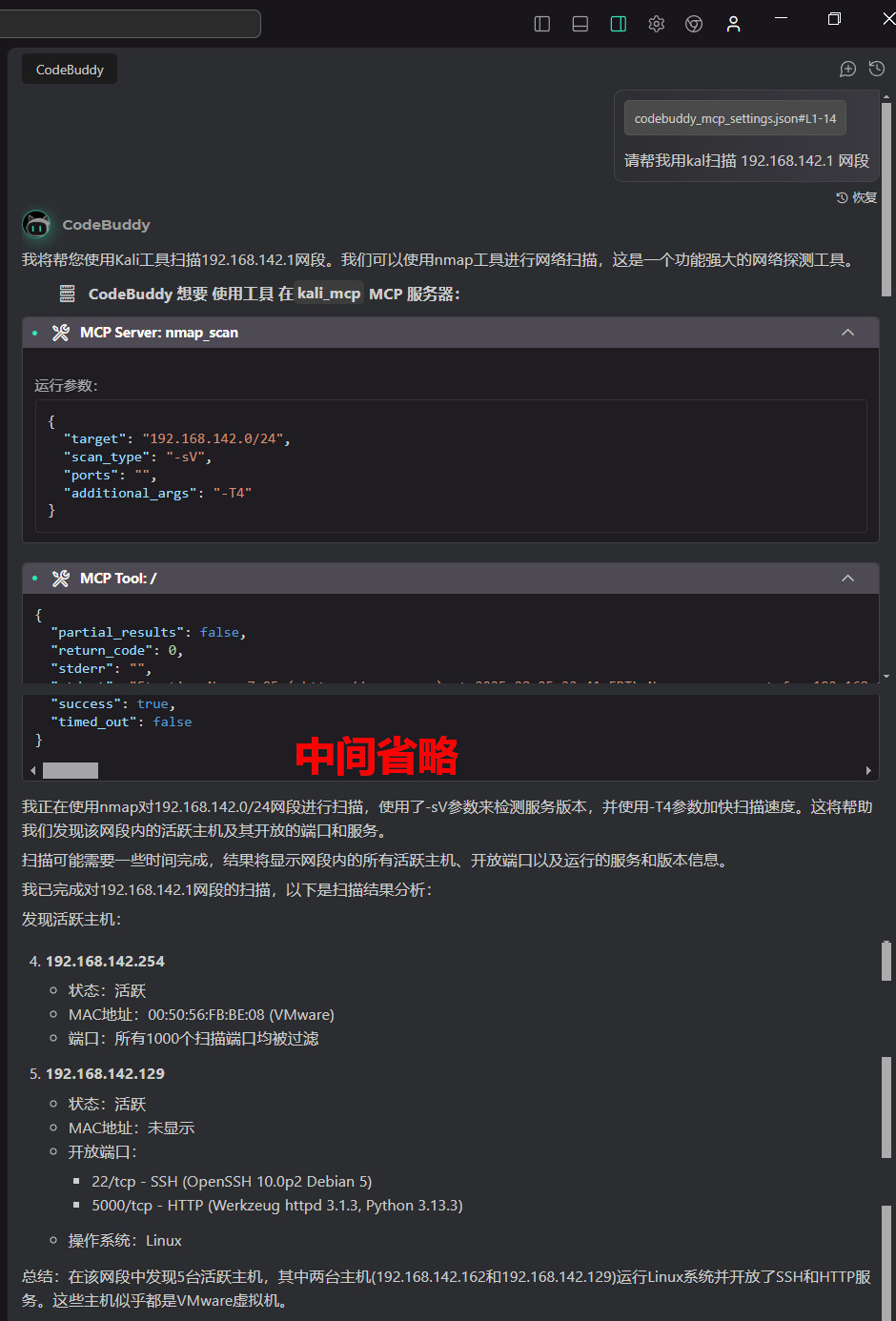Open the user account profile icon
The height and width of the screenshot is (1321, 896).
click(x=733, y=24)
